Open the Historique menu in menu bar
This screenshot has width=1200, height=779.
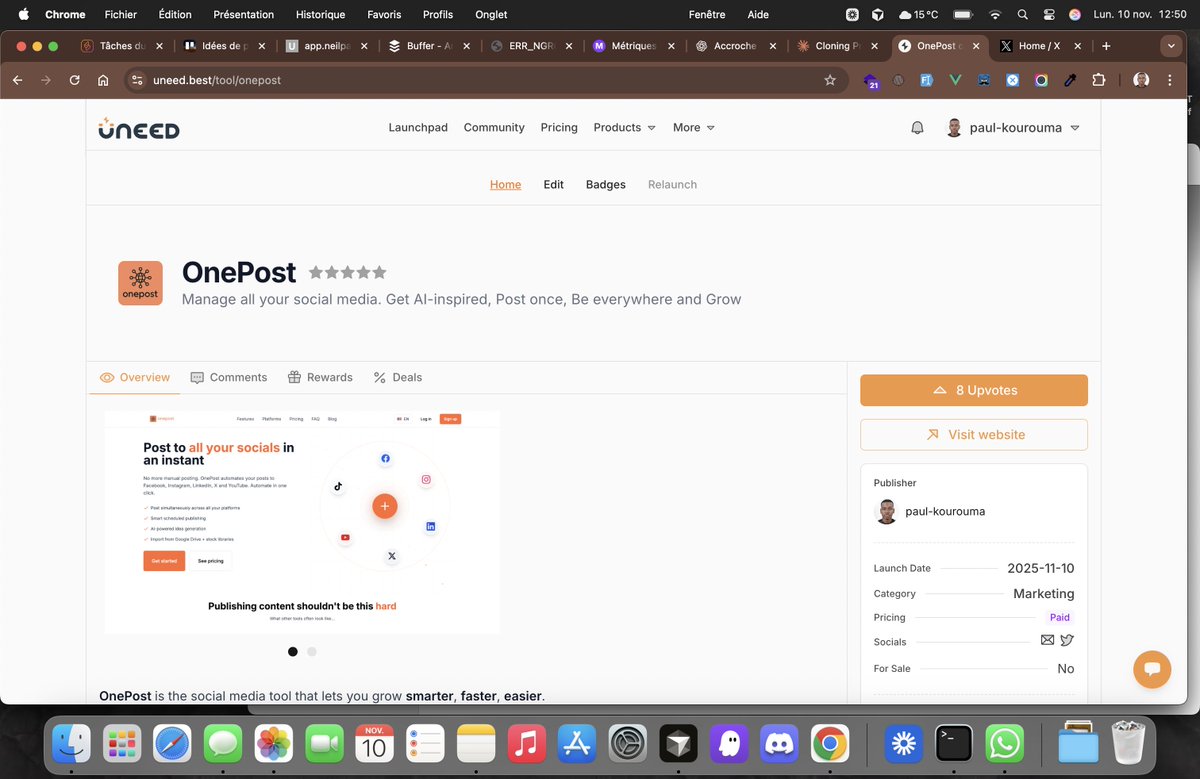(320, 15)
